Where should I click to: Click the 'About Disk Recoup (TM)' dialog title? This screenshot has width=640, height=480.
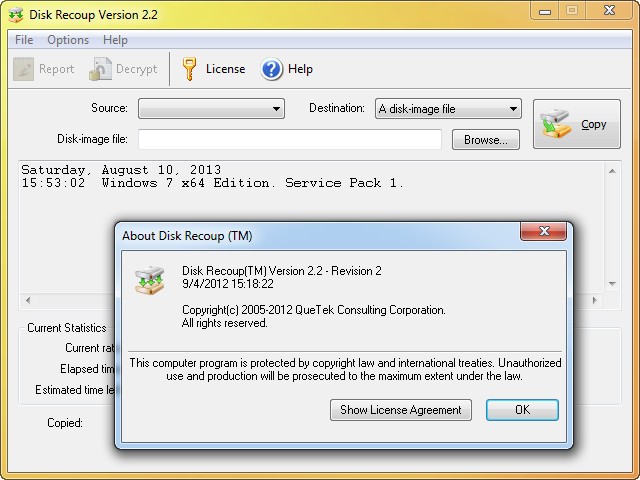point(187,236)
